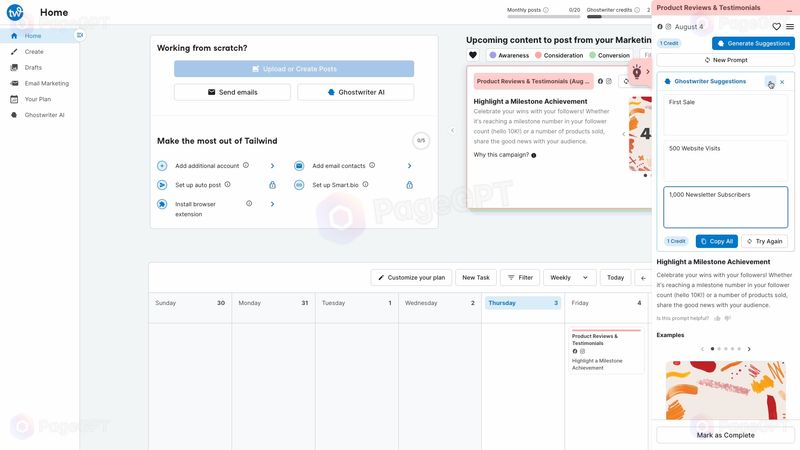Click the Today button

click(x=615, y=278)
